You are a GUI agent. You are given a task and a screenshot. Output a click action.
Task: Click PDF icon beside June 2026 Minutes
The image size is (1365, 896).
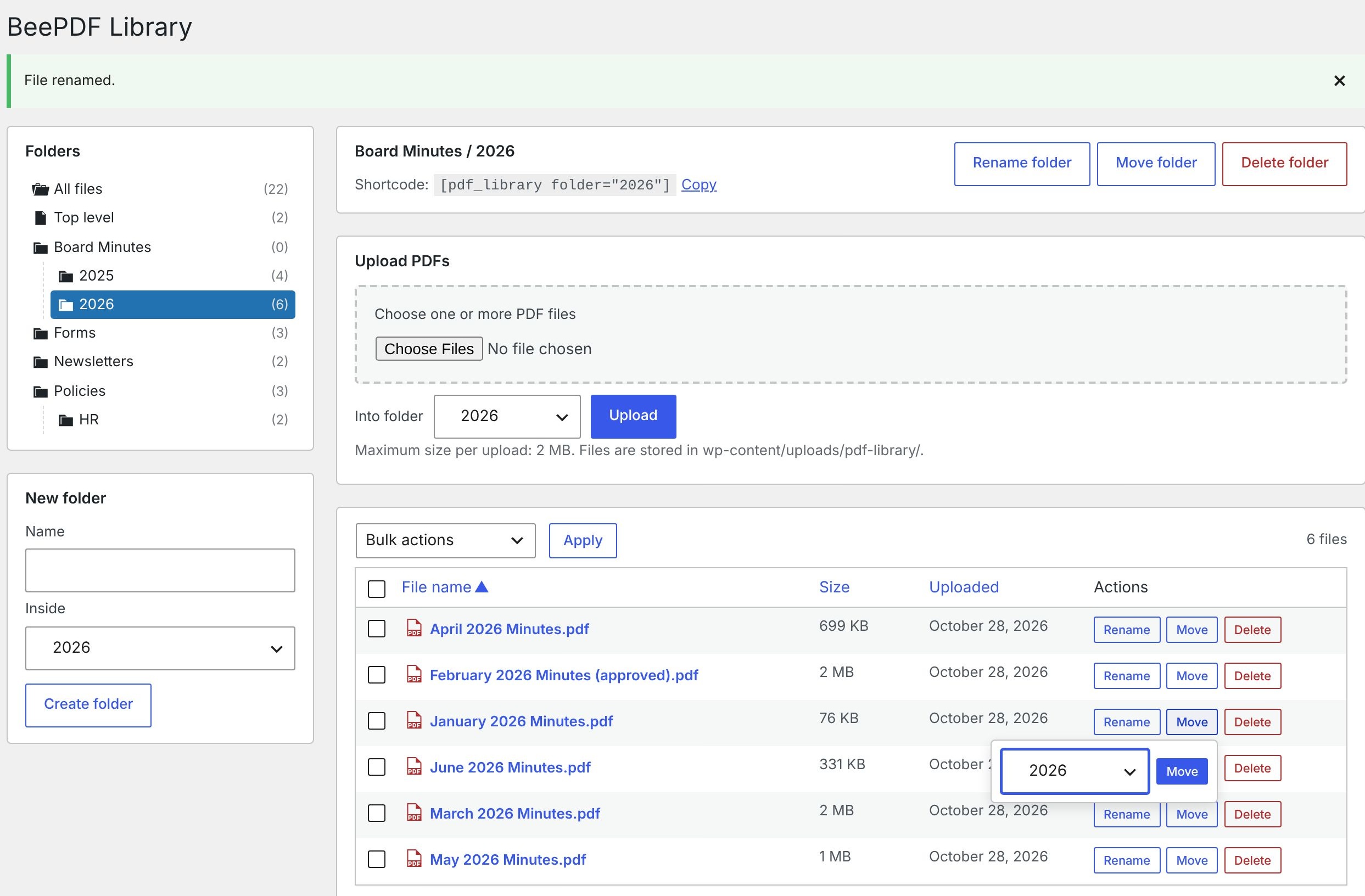pyautogui.click(x=414, y=766)
